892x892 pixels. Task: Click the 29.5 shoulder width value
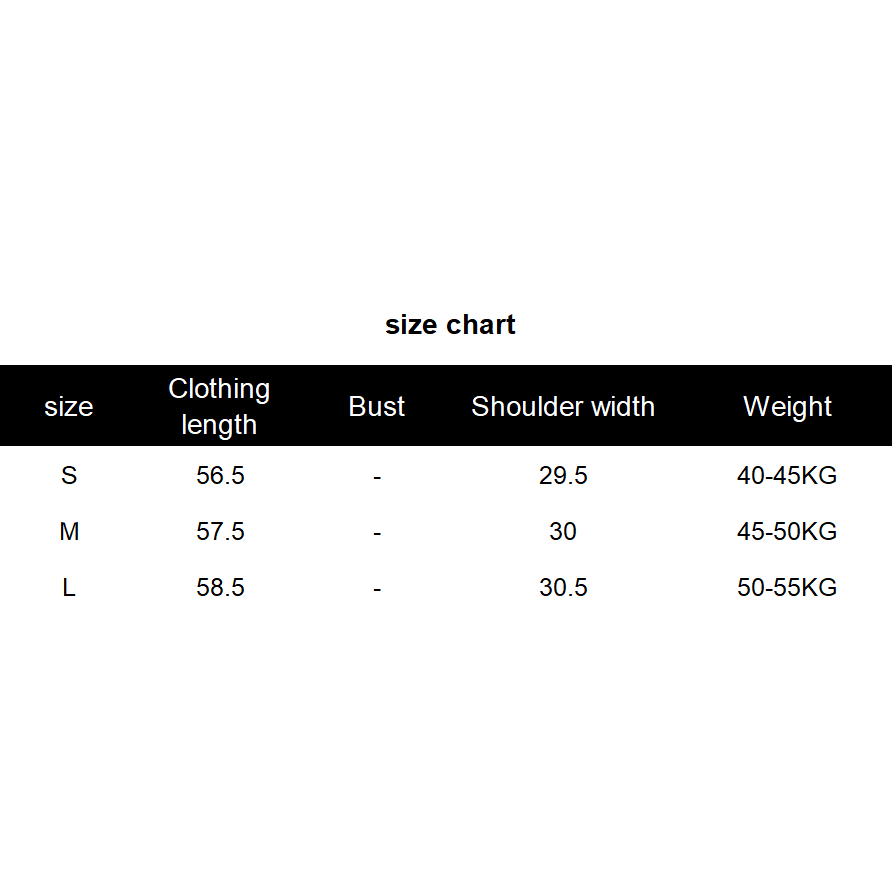click(563, 476)
